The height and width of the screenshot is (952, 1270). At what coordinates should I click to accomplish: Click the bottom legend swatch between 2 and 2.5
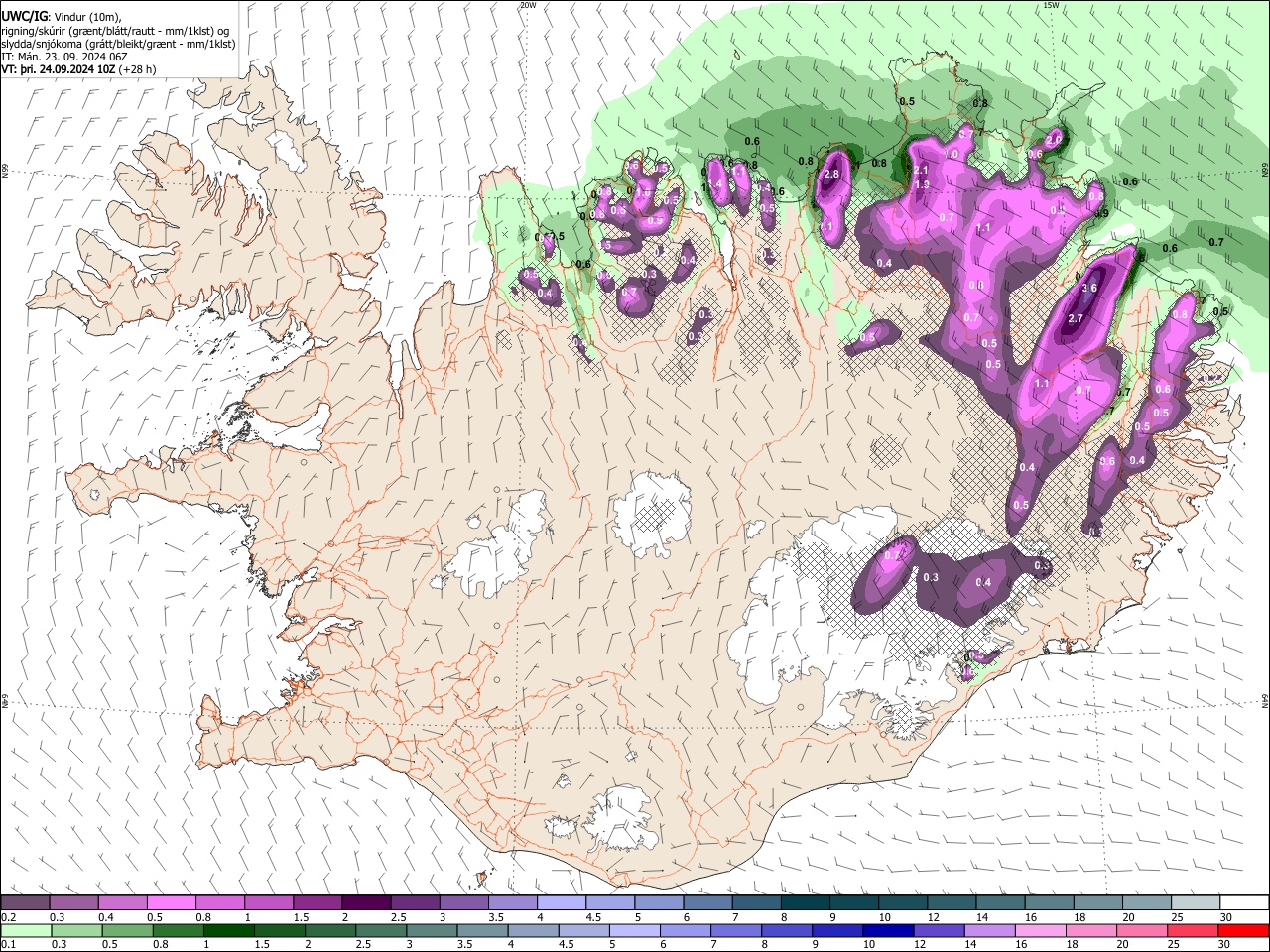coord(330,931)
